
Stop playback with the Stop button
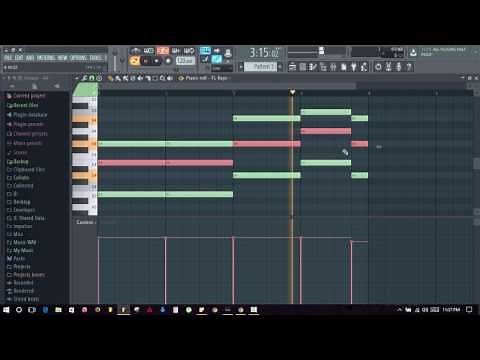[x=156, y=61]
